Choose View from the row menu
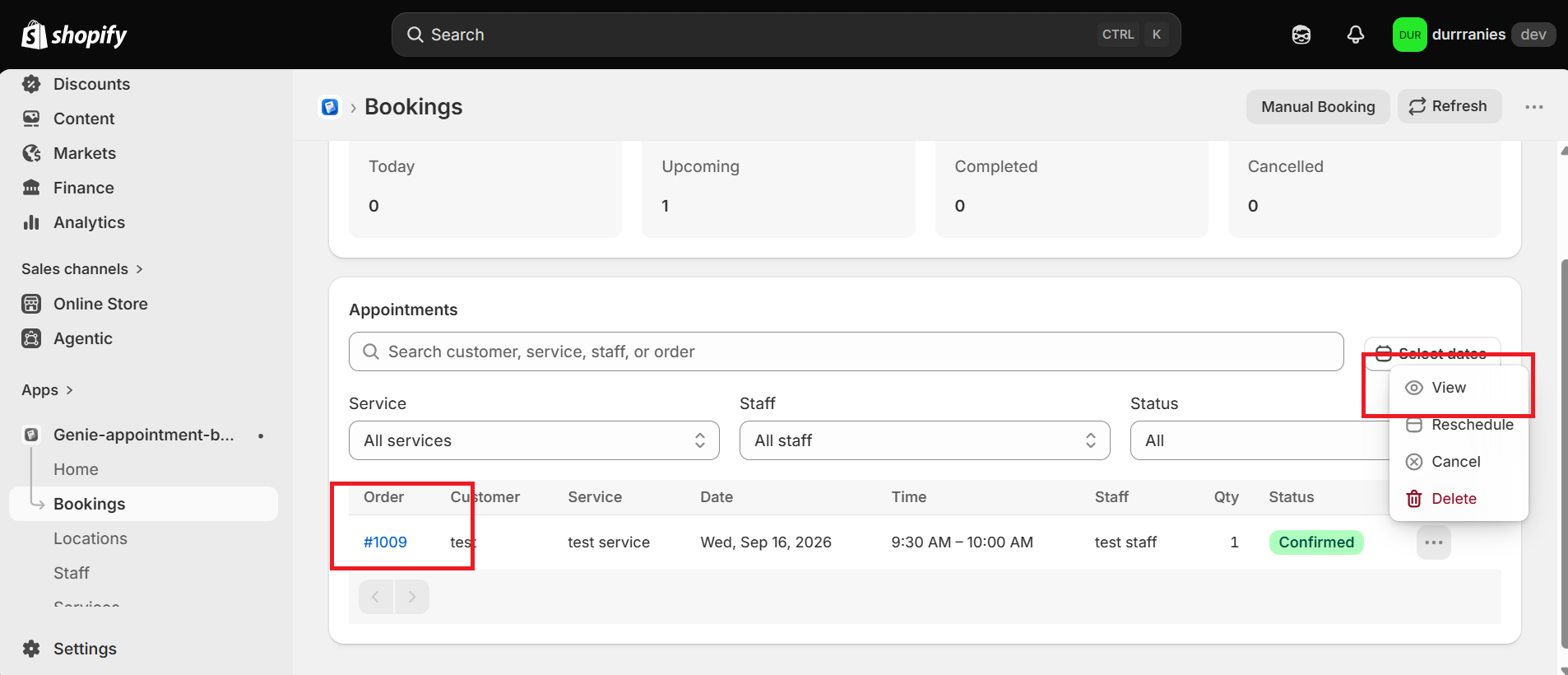 [1459, 388]
